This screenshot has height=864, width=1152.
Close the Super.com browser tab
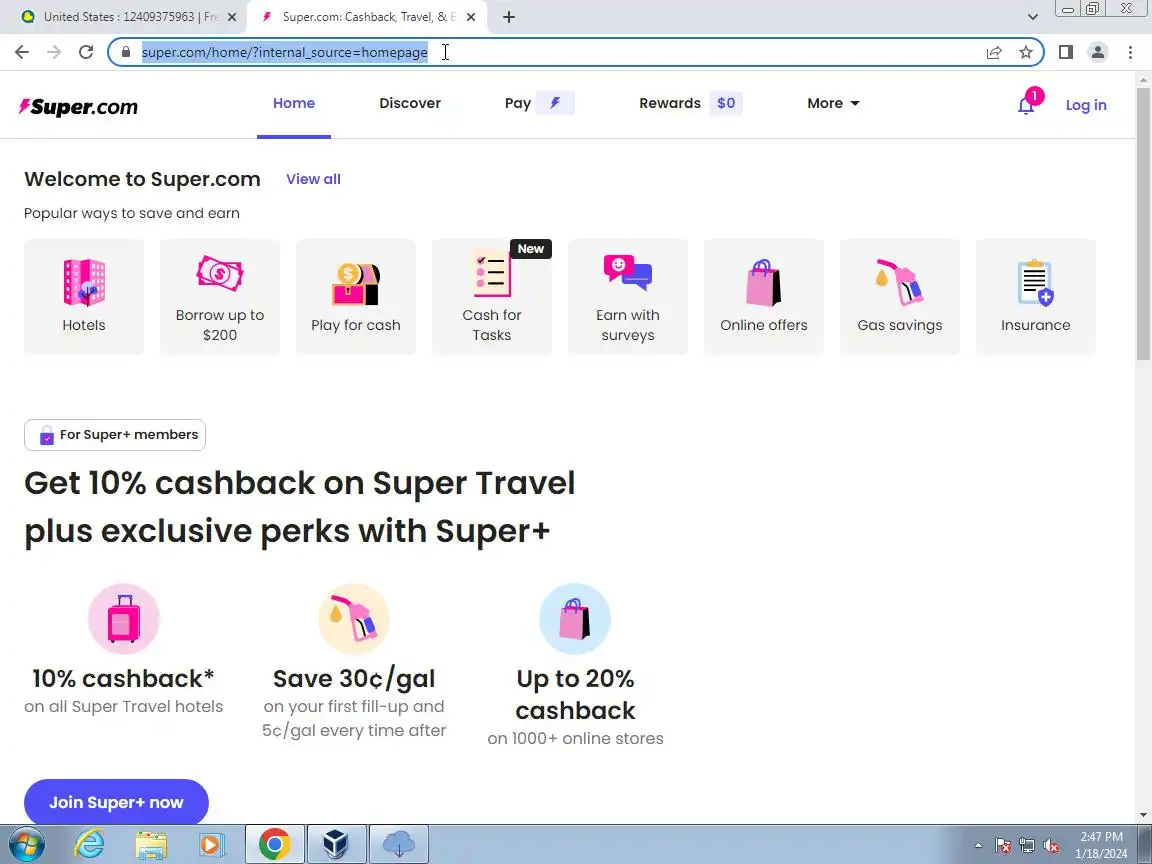(471, 17)
